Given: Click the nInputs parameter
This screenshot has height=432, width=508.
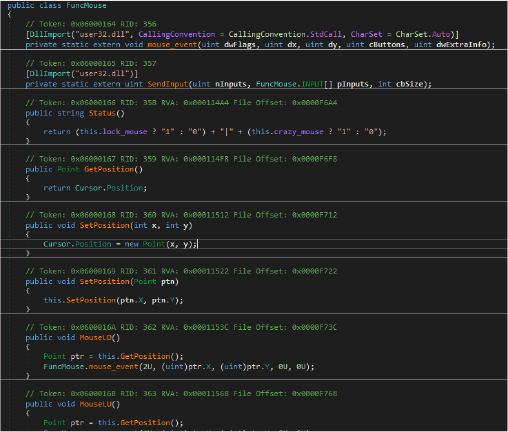Looking at the screenshot, I should (231, 84).
